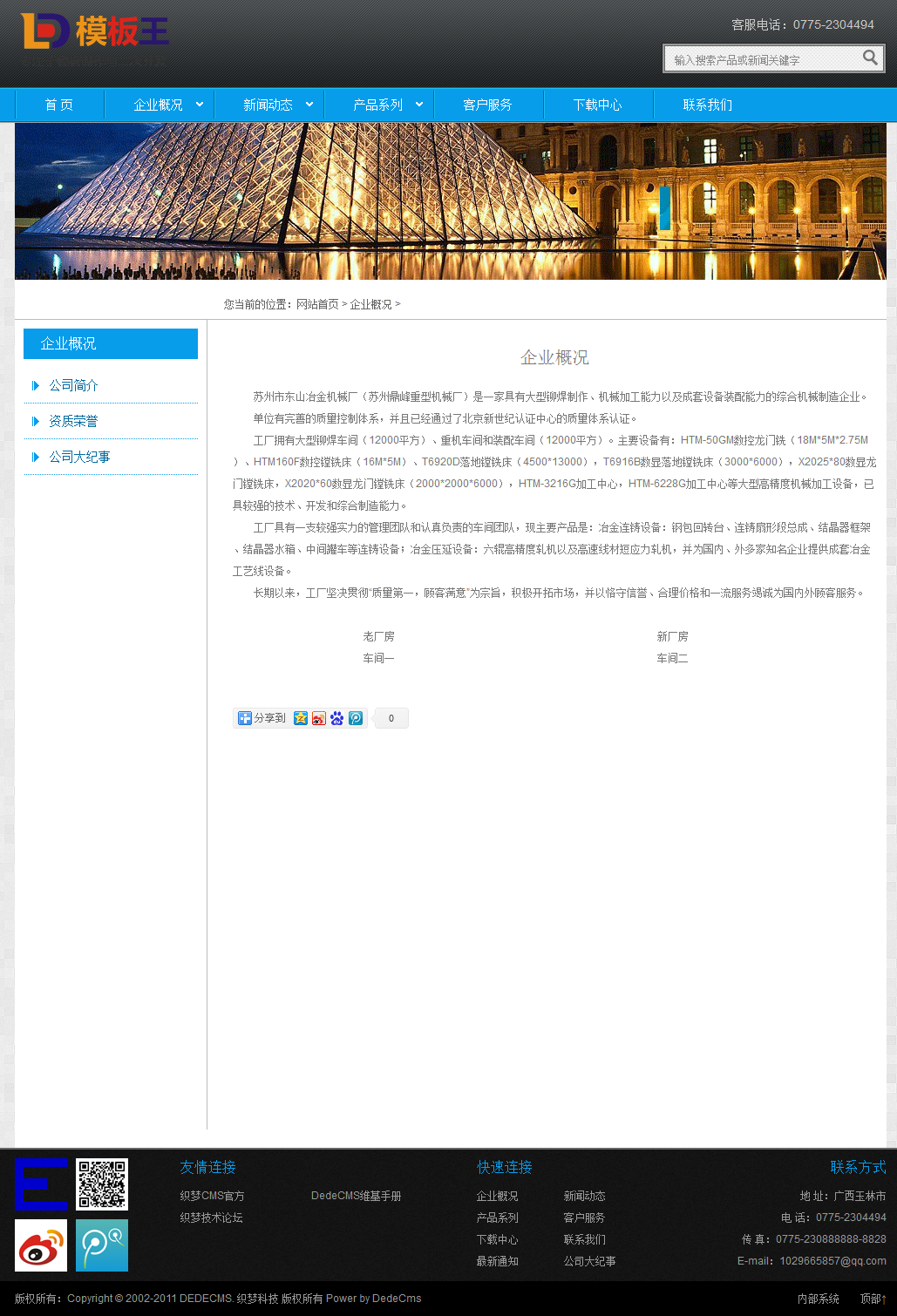Image resolution: width=897 pixels, height=1316 pixels.
Task: Open footer quick link 产品系列
Action: point(497,1218)
